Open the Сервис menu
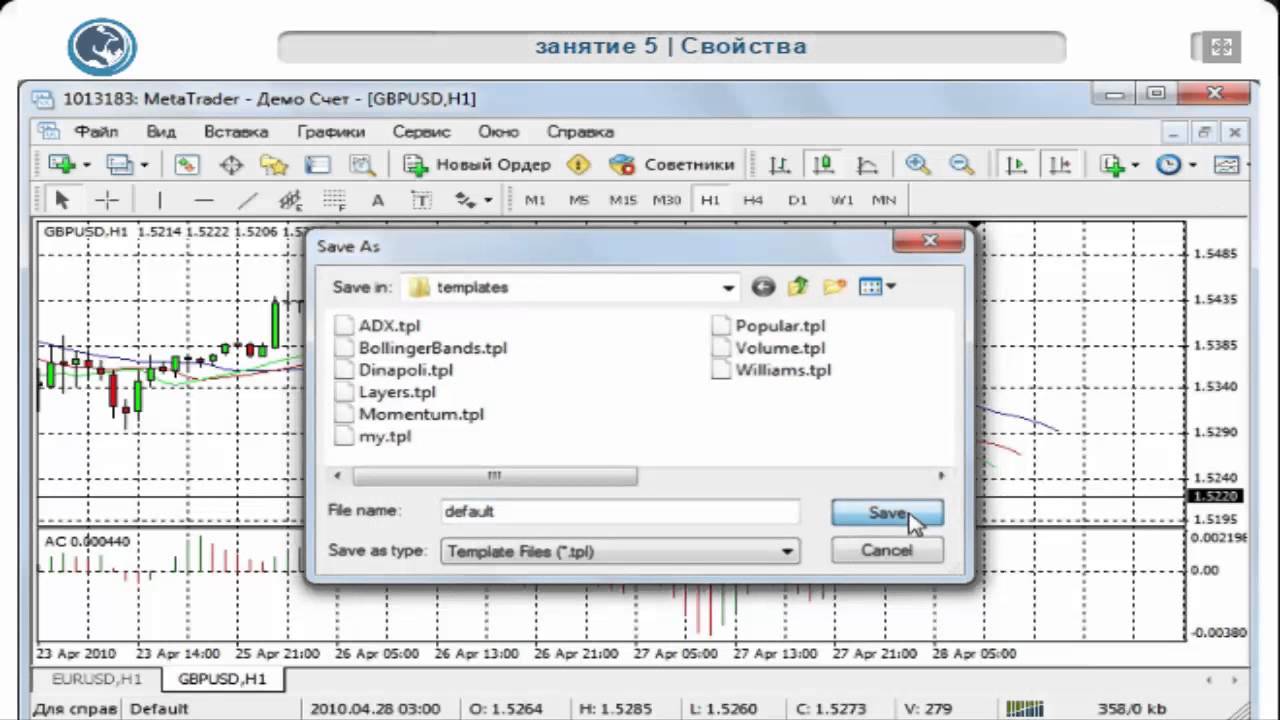This screenshot has height=720, width=1280. pos(421,132)
